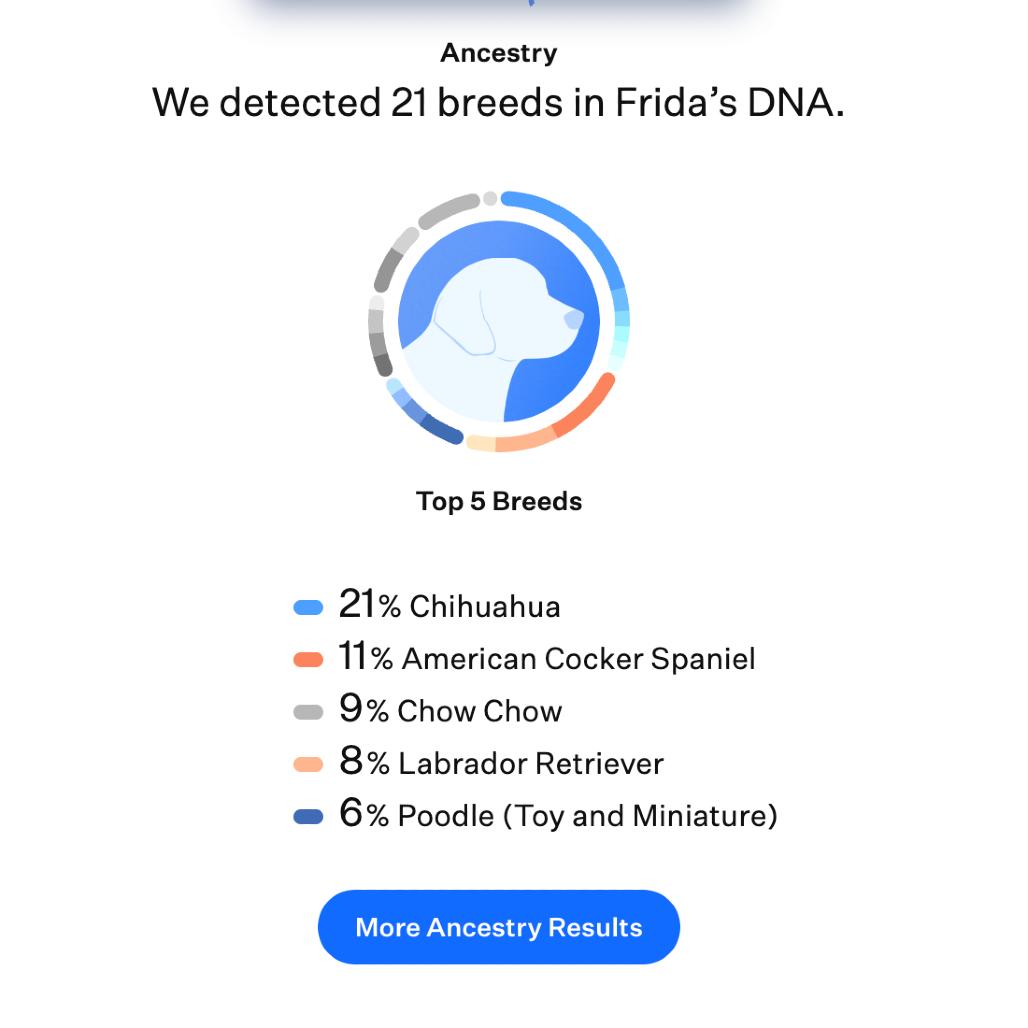Click the blue swatch beside Chihuahua
The image size is (1028, 1028).
click(308, 607)
